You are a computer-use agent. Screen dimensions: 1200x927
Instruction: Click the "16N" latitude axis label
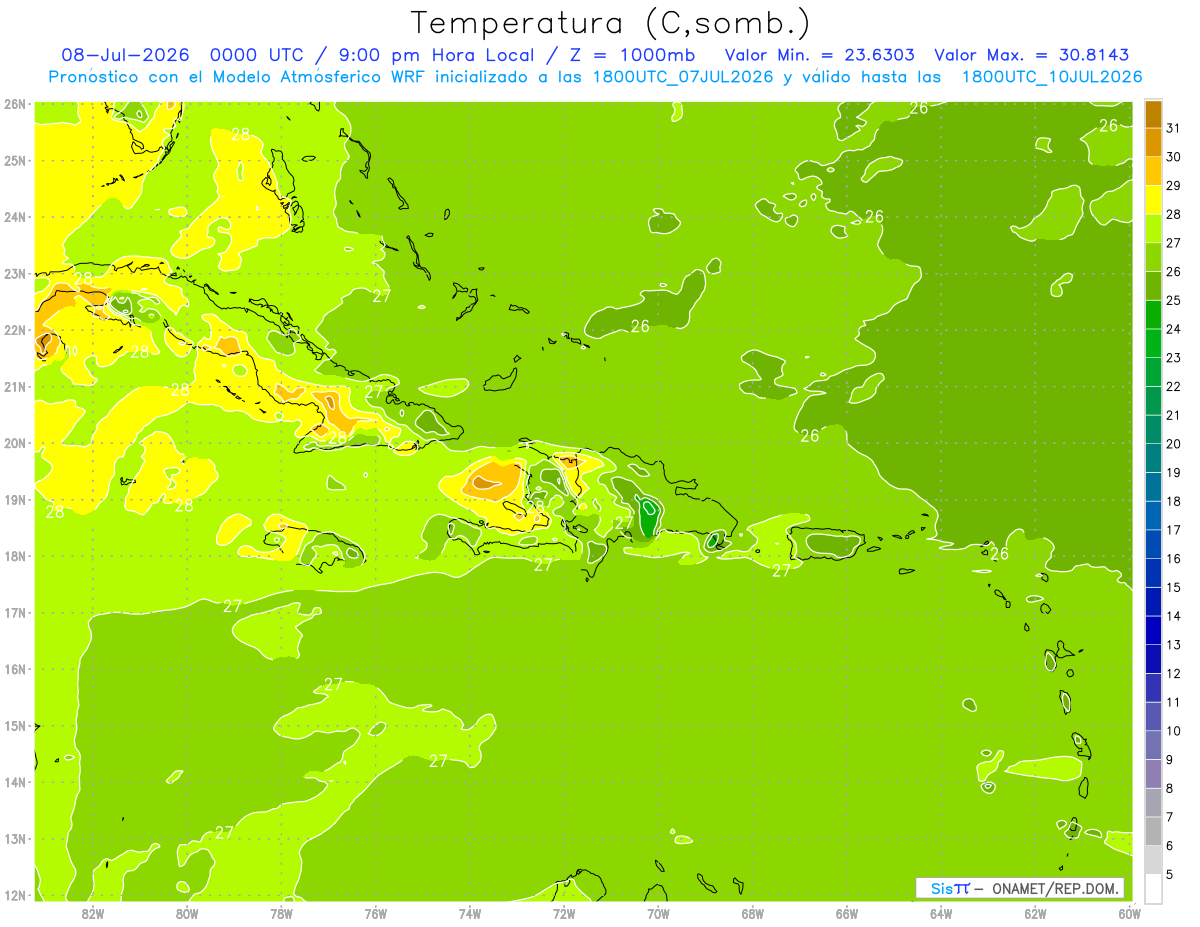(15, 669)
